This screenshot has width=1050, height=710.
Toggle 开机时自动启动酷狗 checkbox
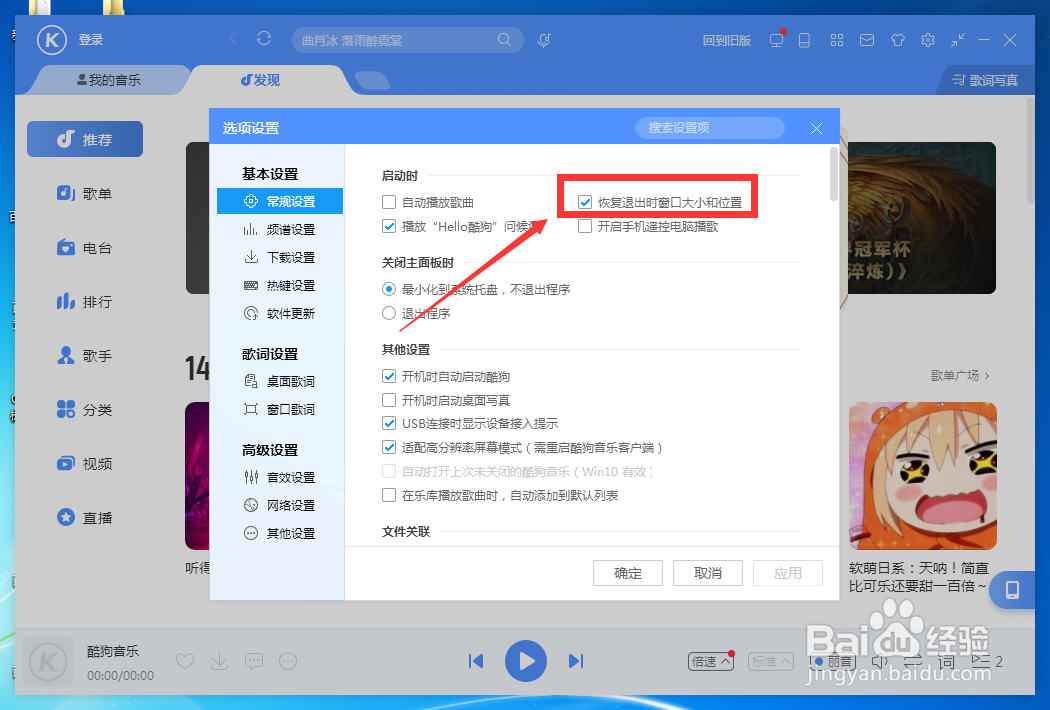[388, 376]
